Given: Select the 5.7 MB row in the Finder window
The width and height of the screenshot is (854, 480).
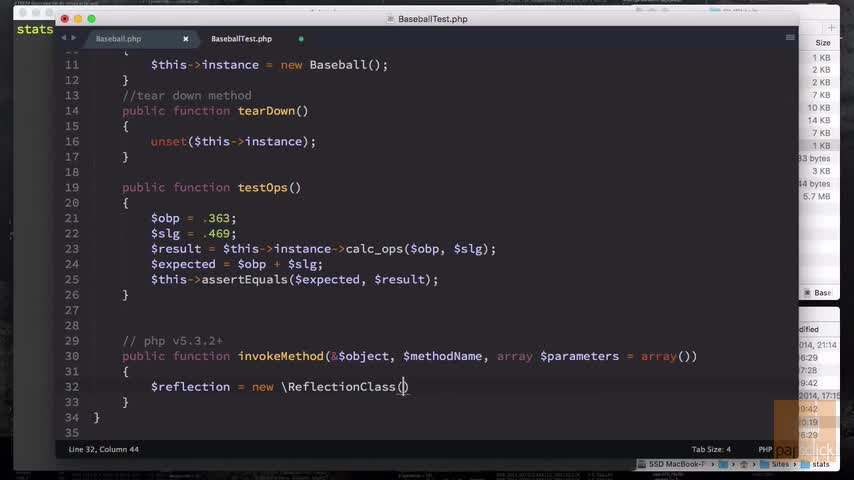Looking at the screenshot, I should tap(819, 197).
